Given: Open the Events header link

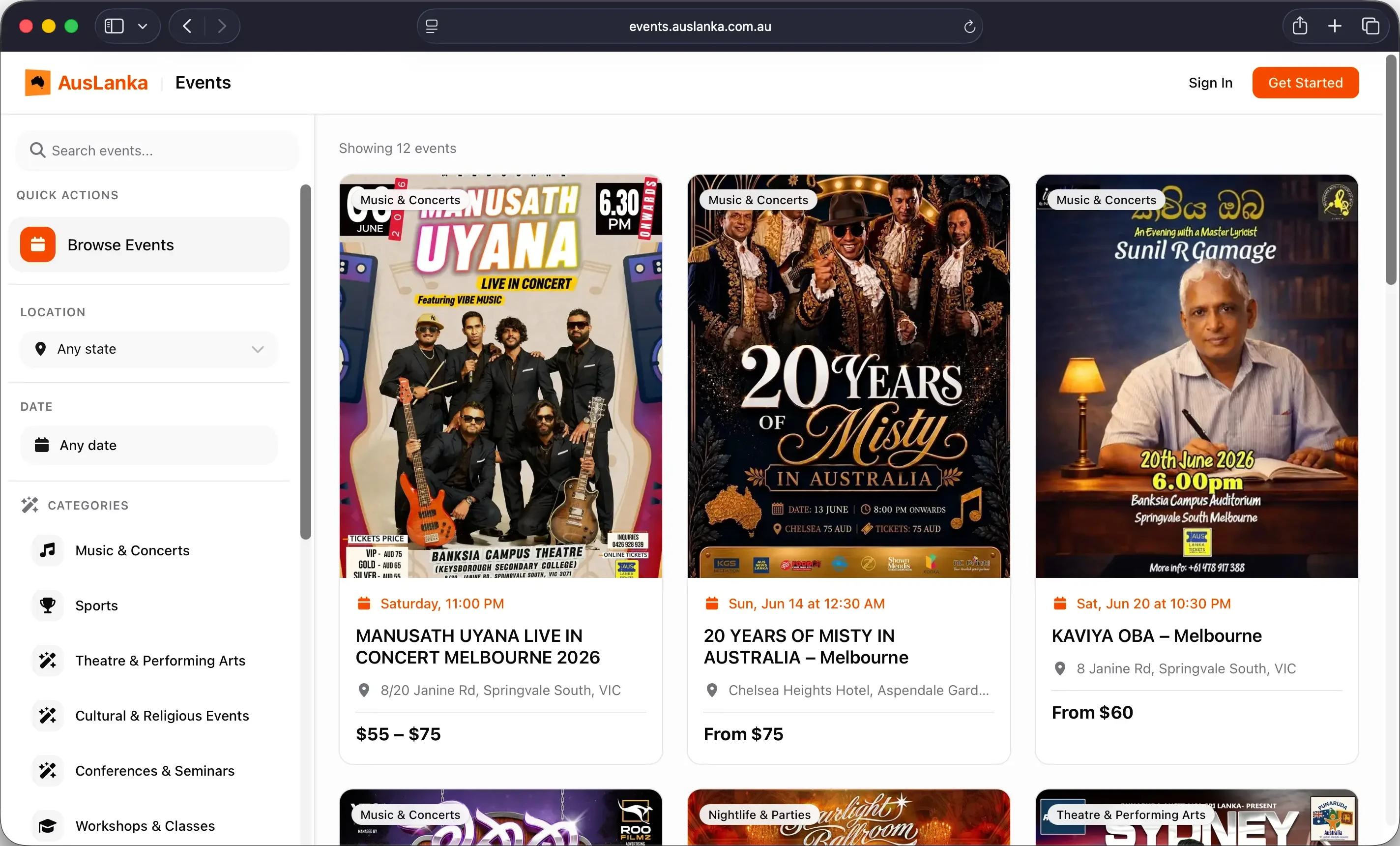Looking at the screenshot, I should [x=203, y=83].
